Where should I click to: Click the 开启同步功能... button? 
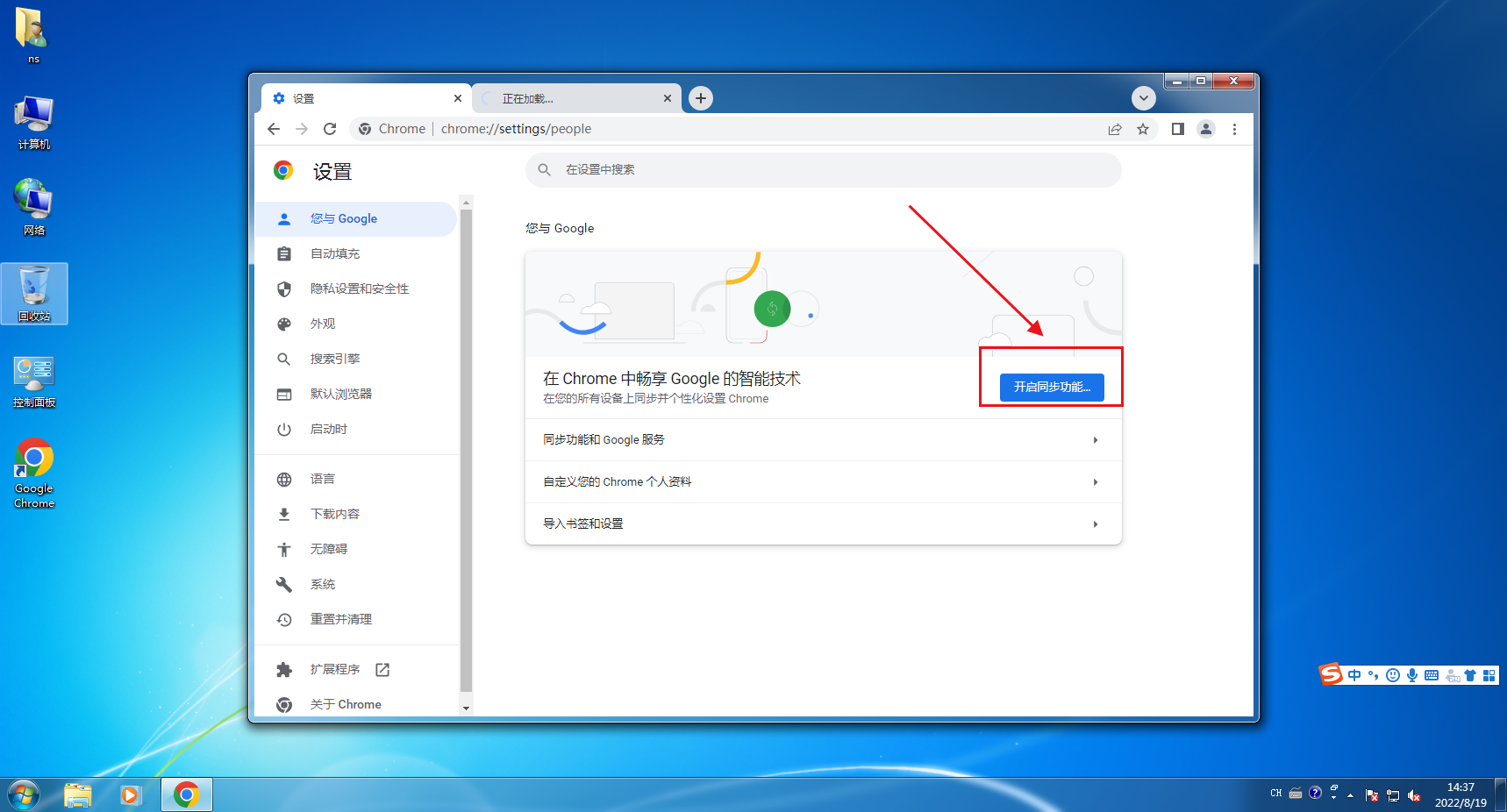[1052, 387]
